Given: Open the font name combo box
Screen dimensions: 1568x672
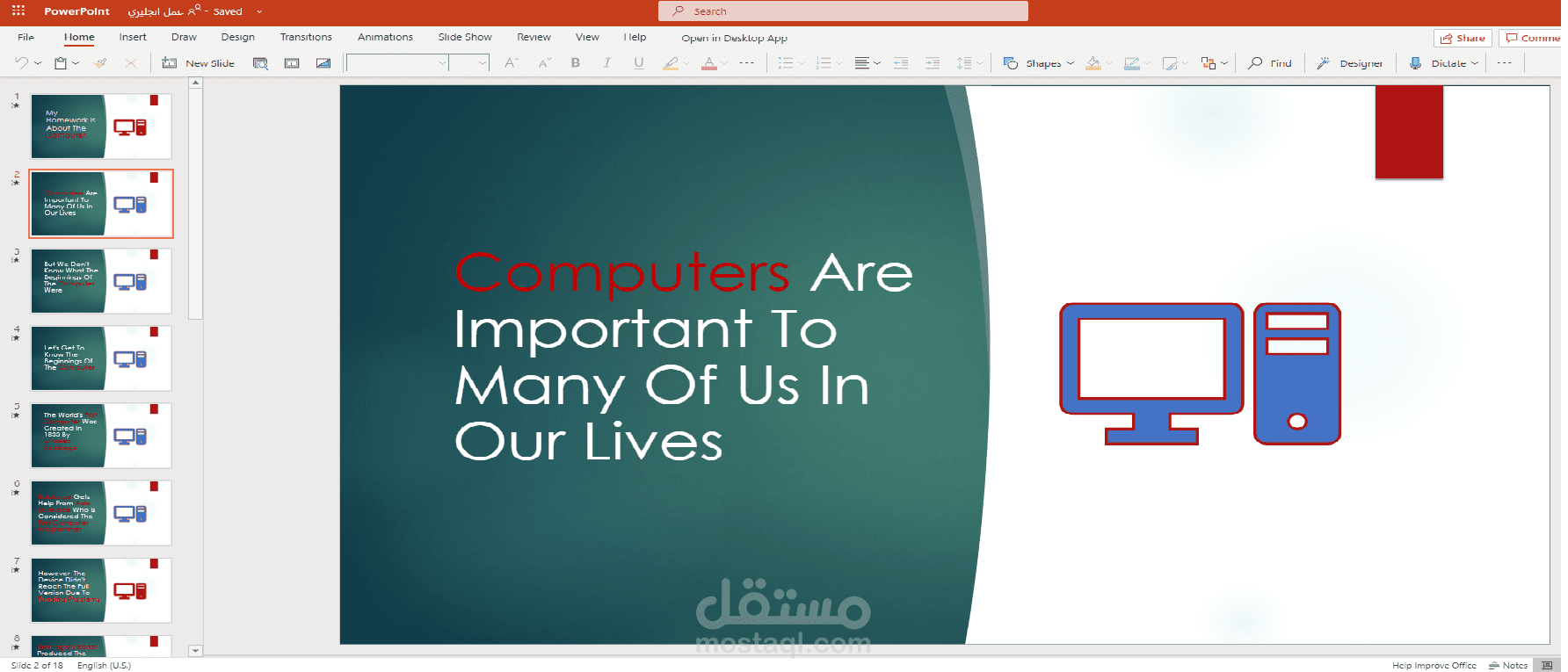Looking at the screenshot, I should tap(398, 63).
